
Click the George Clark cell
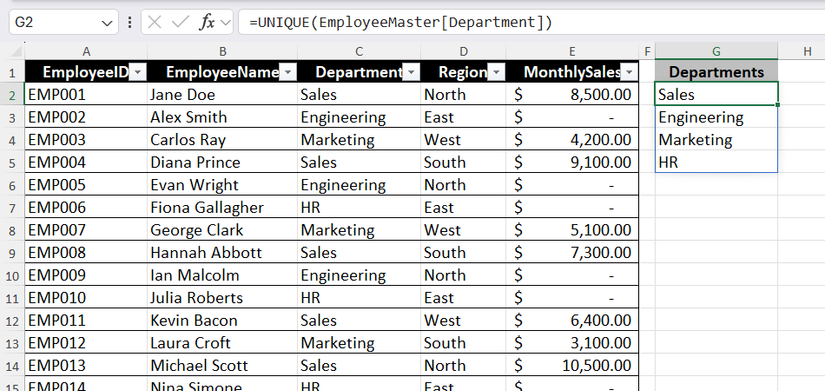[223, 230]
